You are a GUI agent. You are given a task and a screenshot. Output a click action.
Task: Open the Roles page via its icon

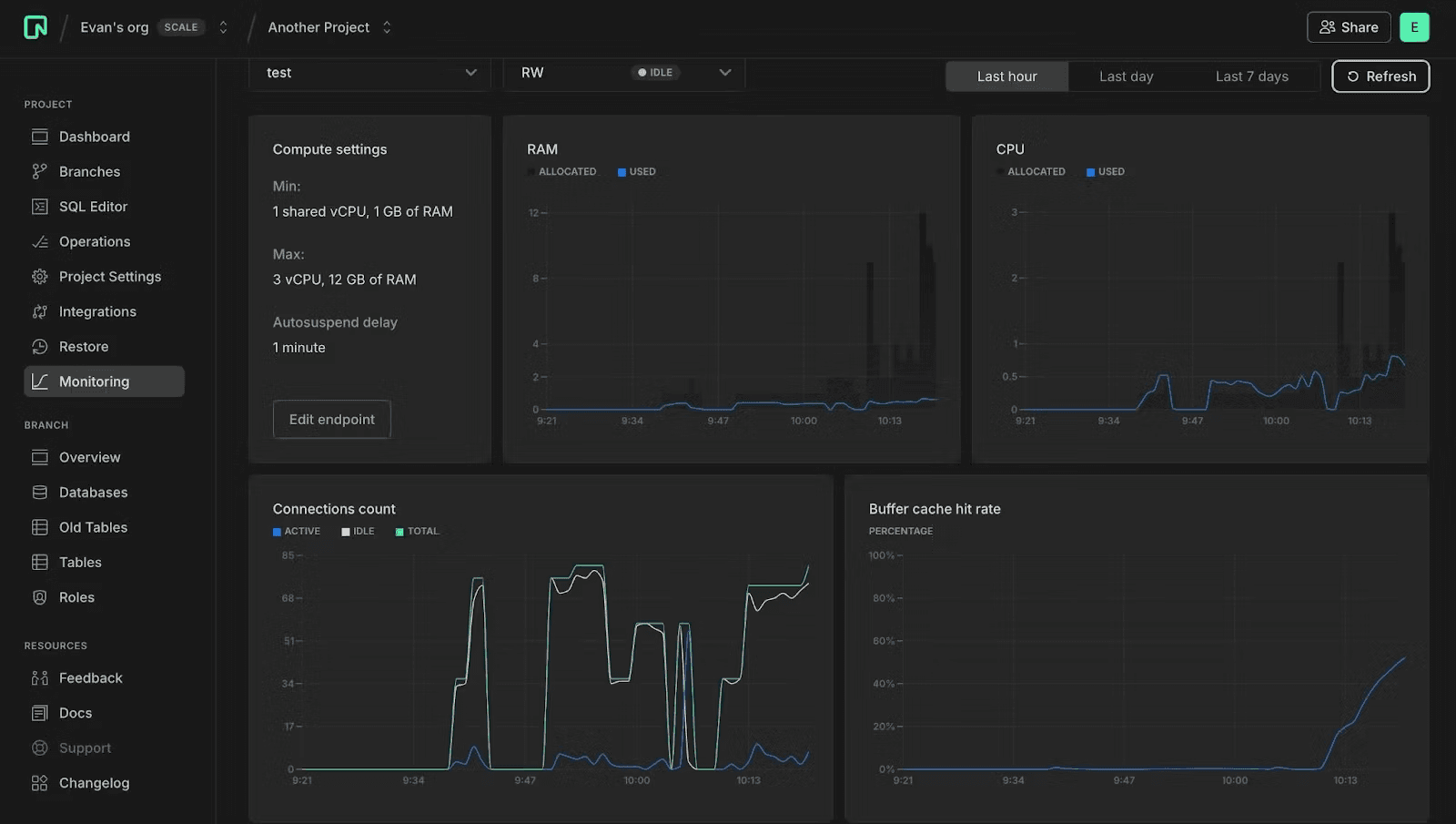(40, 597)
